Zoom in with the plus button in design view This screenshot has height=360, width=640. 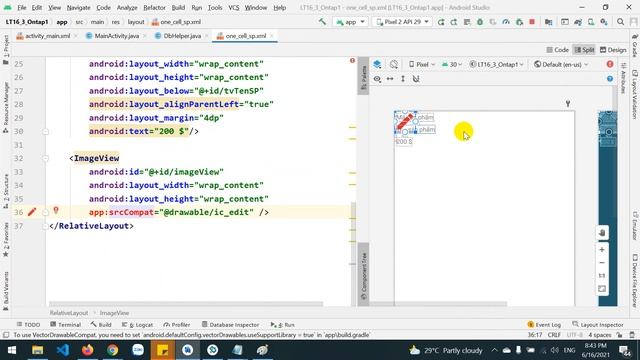[602, 249]
